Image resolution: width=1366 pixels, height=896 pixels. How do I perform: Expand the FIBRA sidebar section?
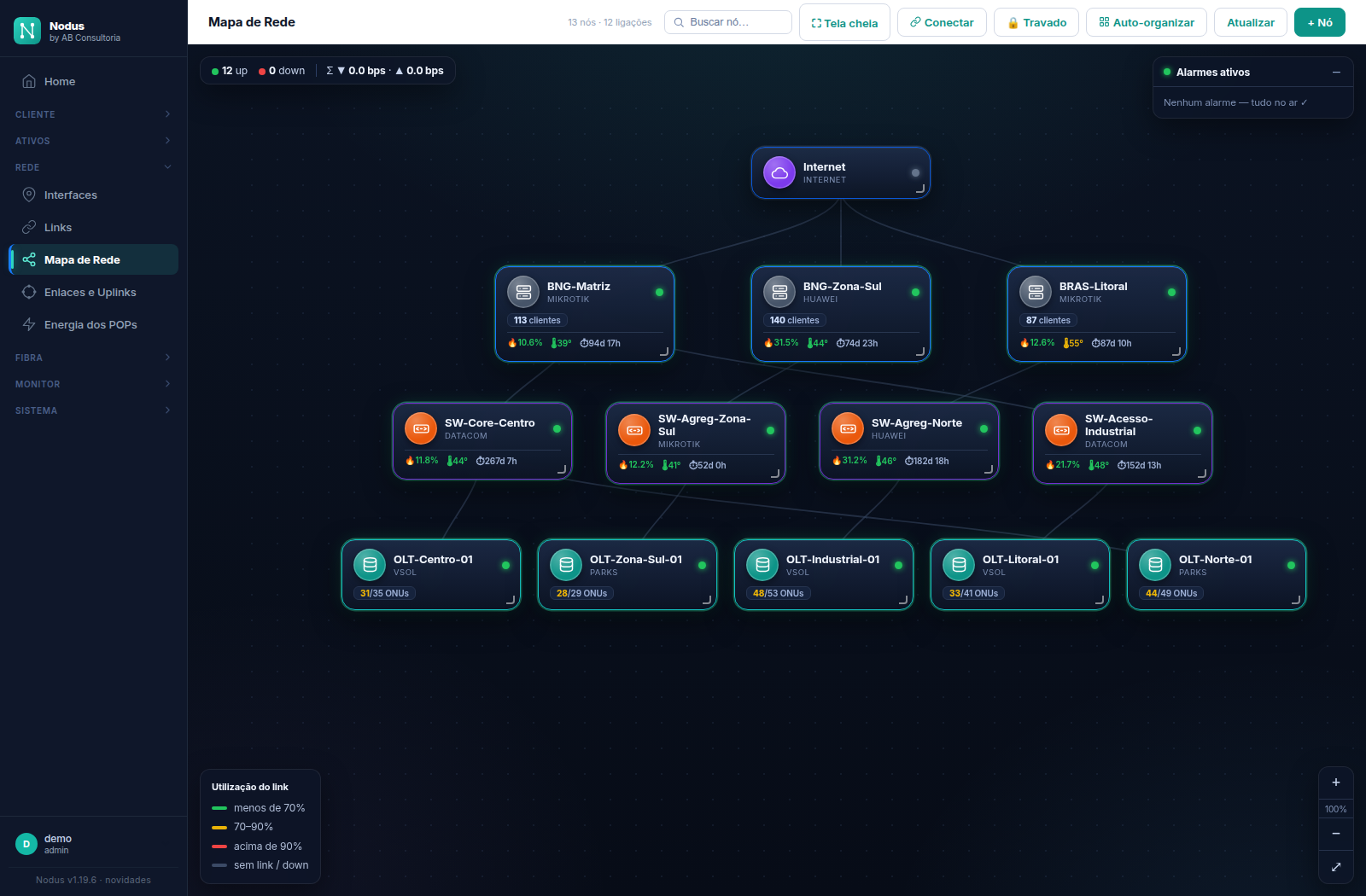[93, 358]
